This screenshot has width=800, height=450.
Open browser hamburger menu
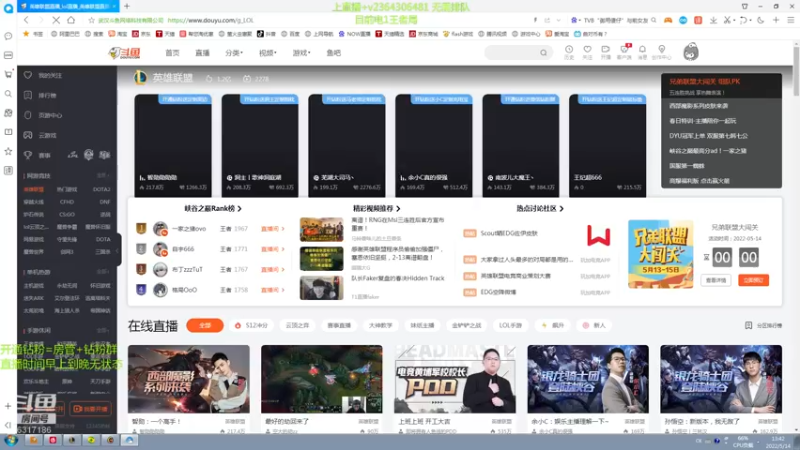[x=790, y=20]
